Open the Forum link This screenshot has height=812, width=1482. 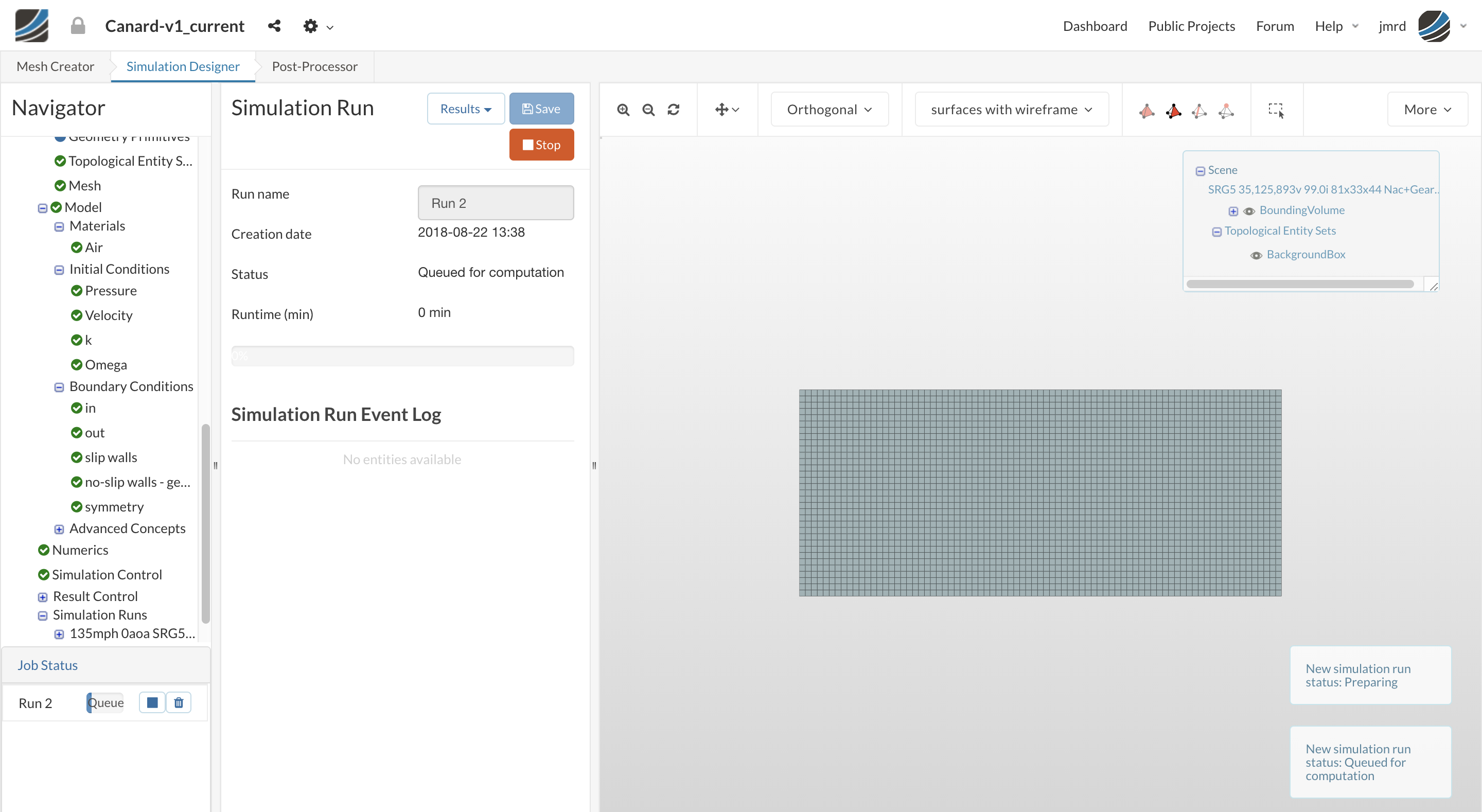point(1274,26)
